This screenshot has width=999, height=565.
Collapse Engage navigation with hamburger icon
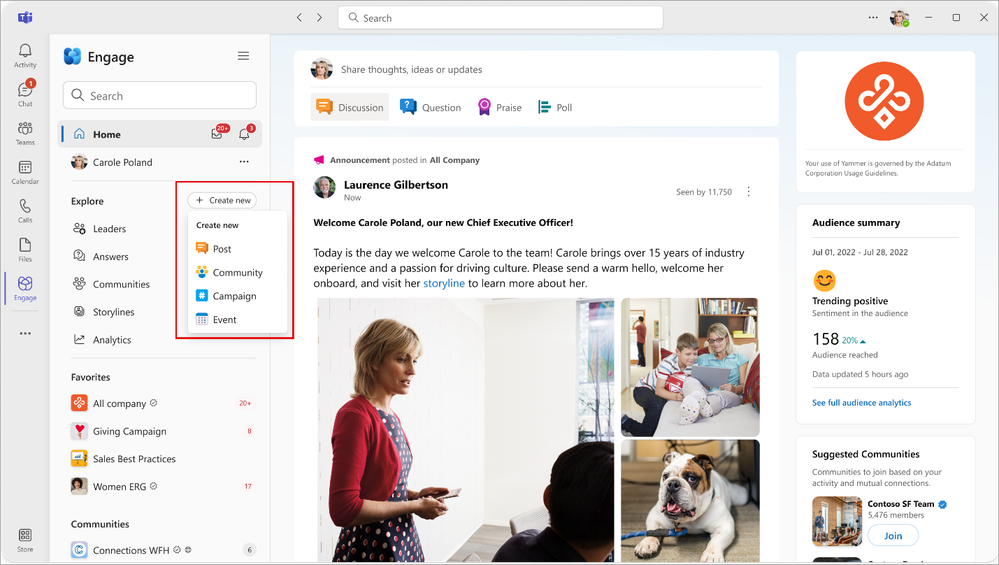243,56
